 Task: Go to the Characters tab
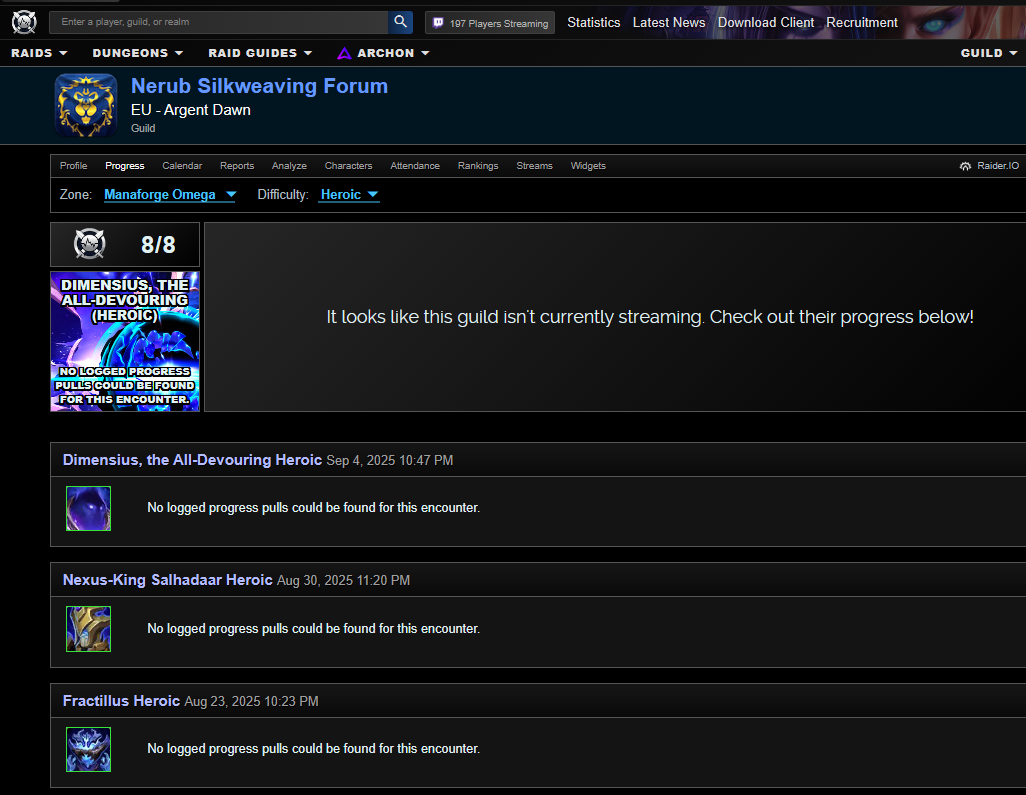coord(348,166)
